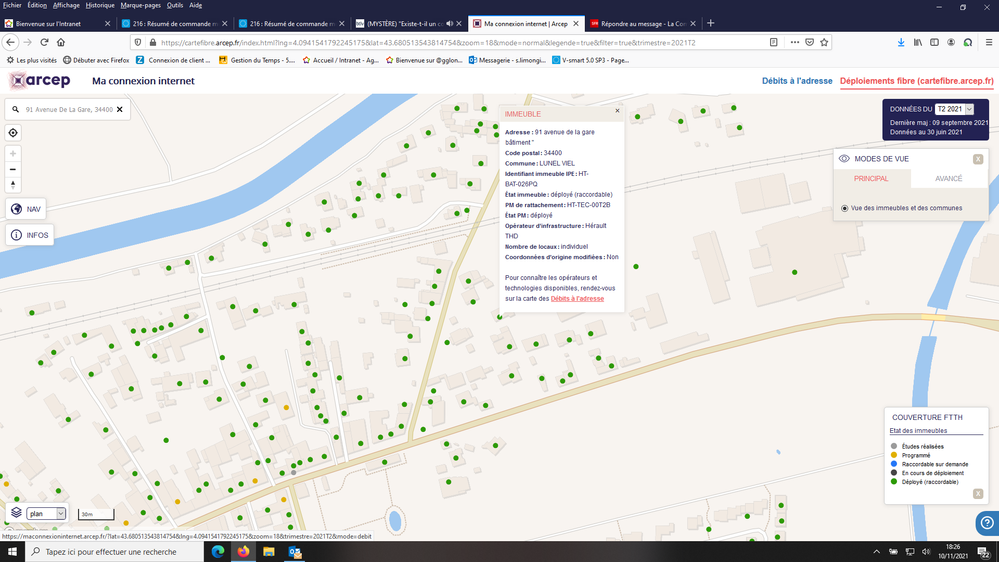Screen dimensions: 999x562
Task: Hide the Couverture FTTH legend panel
Action: (978, 494)
